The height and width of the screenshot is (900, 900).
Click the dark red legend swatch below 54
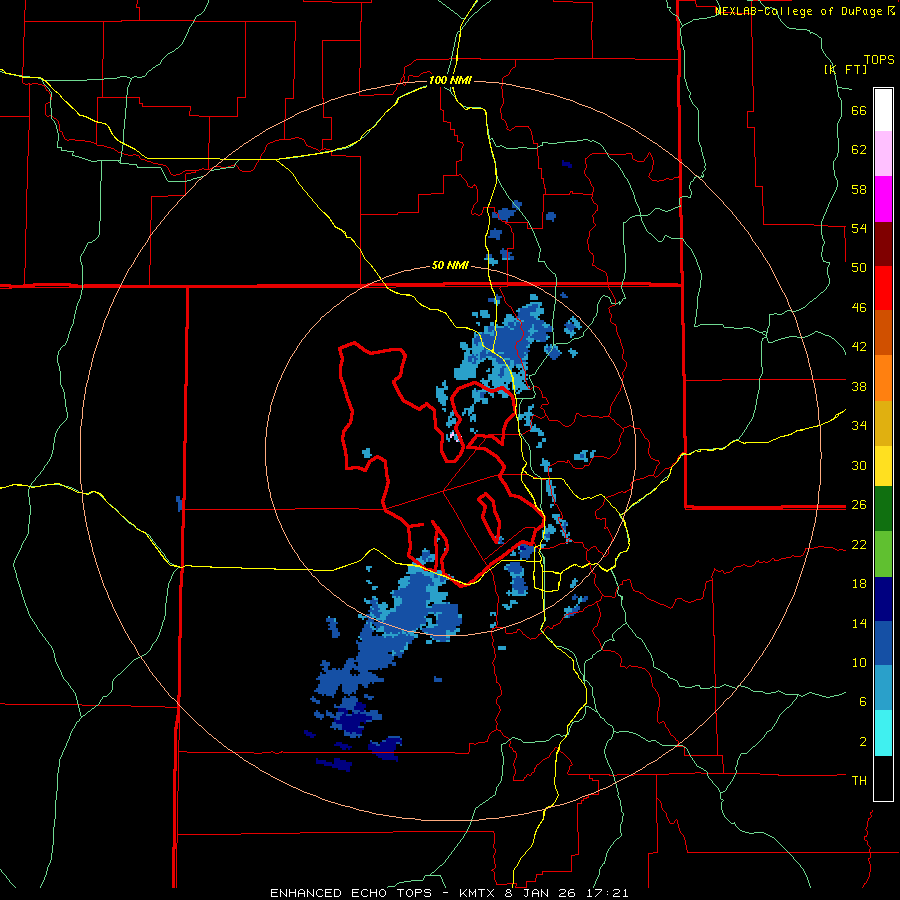point(883,244)
